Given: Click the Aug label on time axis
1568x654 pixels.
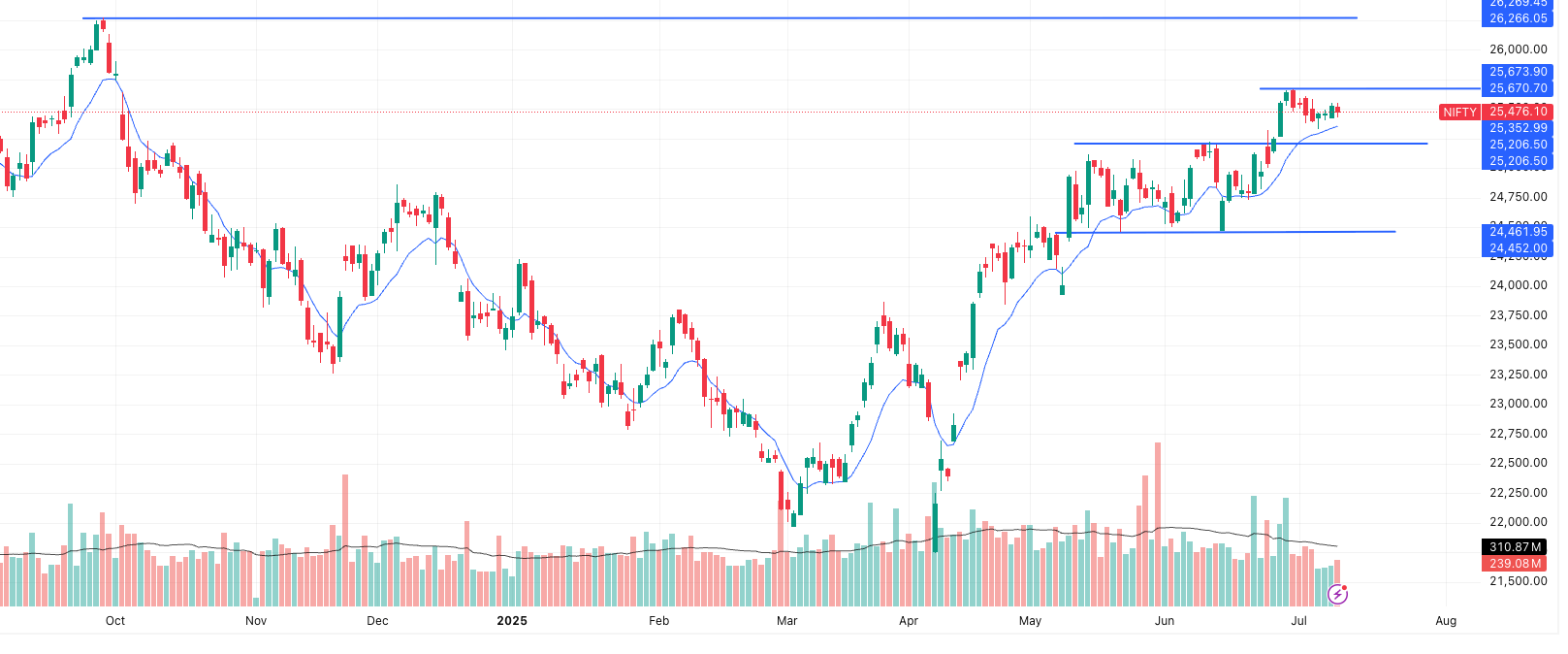Looking at the screenshot, I should click(1446, 621).
